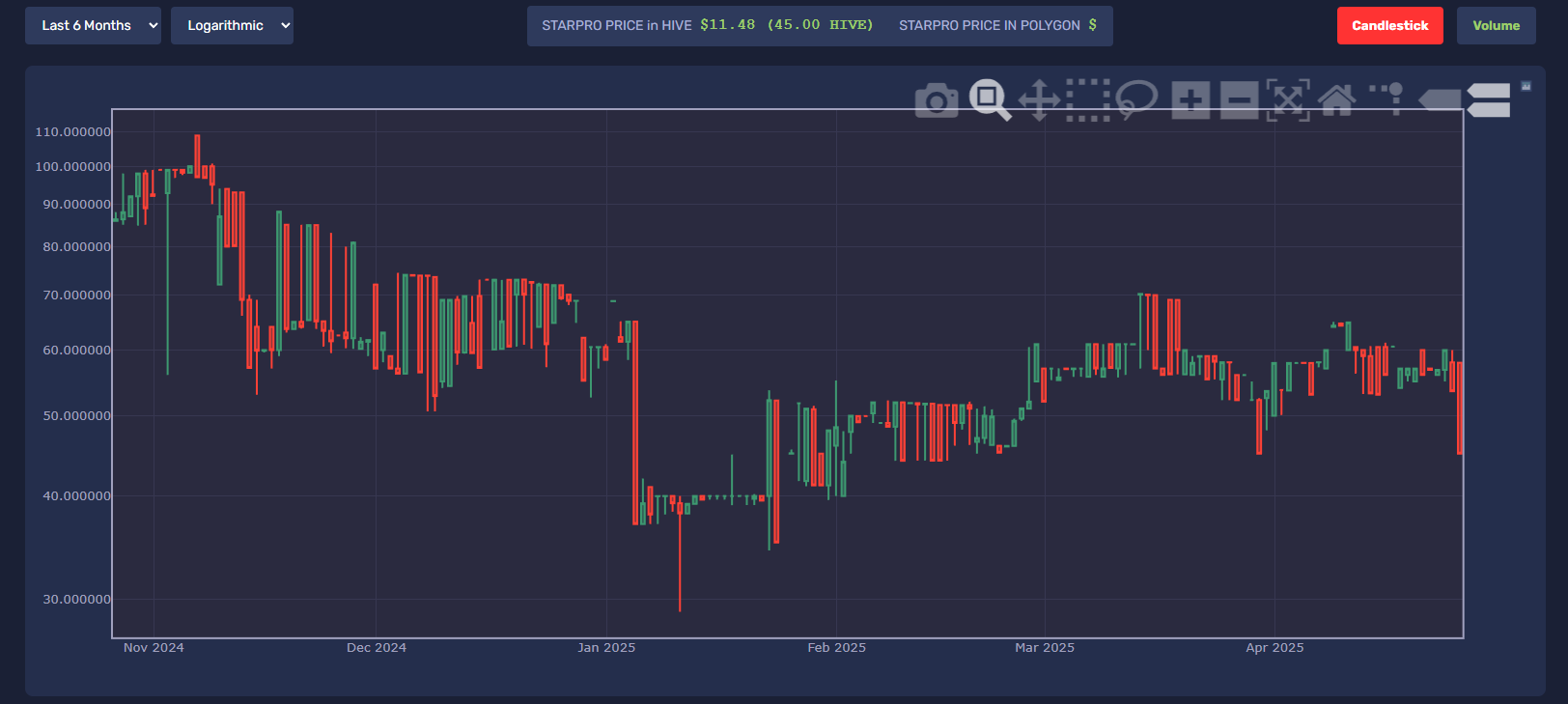Switch to Volume chart view
1568x704 pixels.
[x=1497, y=26]
